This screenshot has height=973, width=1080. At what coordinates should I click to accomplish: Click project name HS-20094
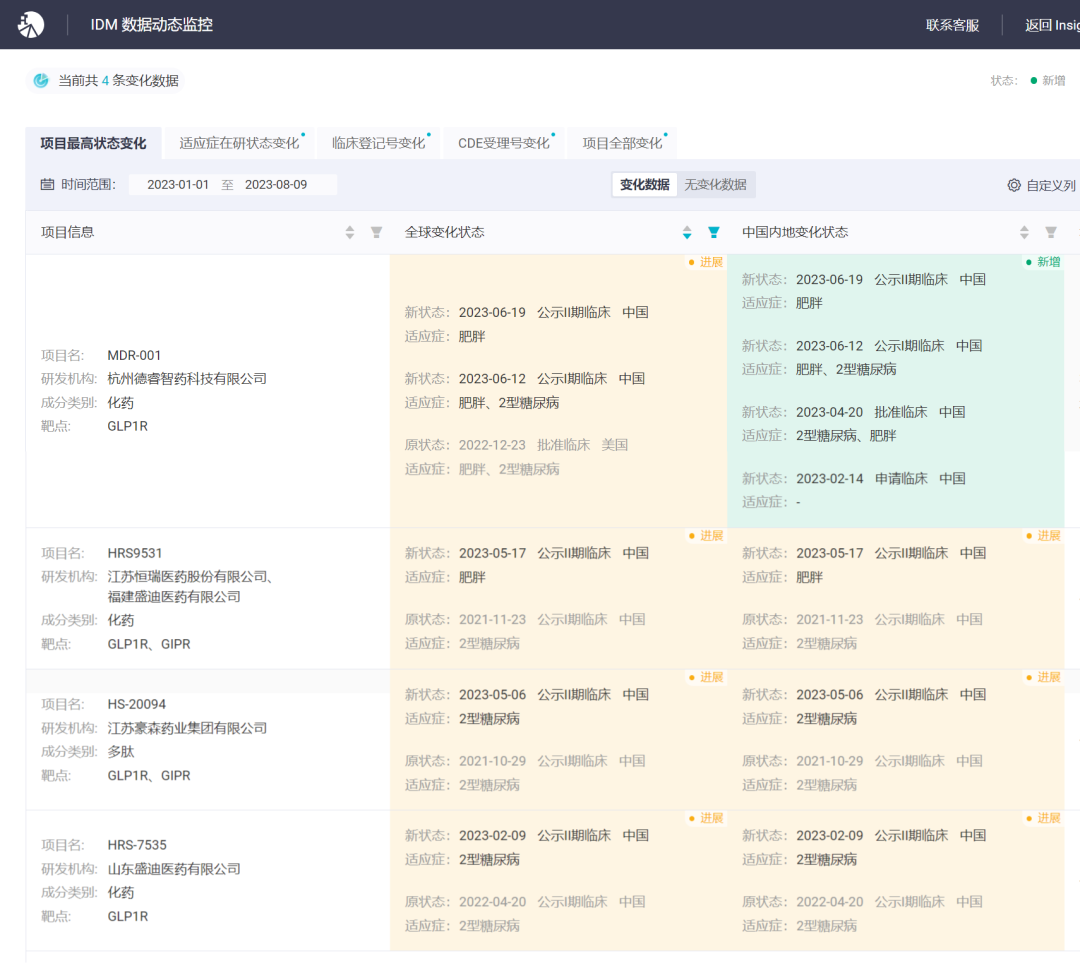[137, 704]
